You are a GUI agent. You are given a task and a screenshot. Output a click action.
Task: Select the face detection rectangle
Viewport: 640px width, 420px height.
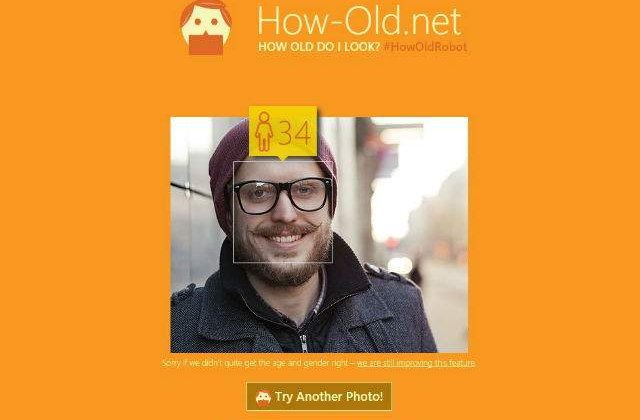click(x=283, y=212)
